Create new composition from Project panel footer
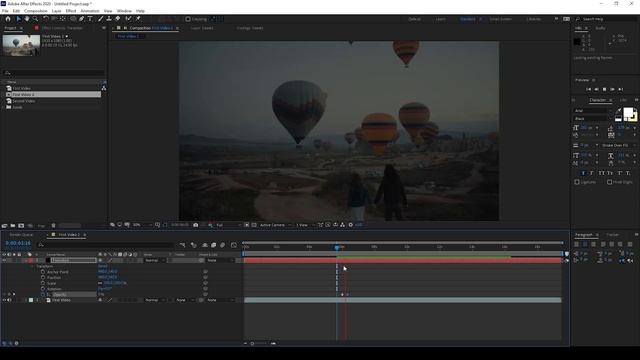 click(21, 225)
